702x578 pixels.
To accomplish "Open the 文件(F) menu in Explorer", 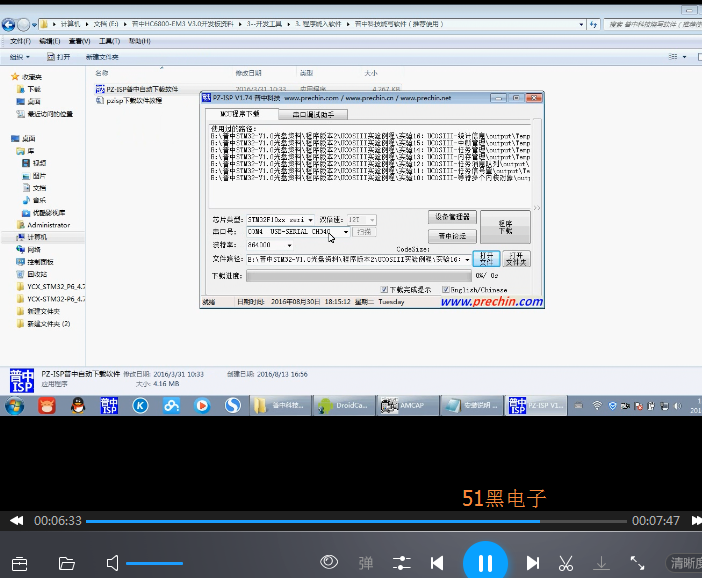I will [20, 41].
